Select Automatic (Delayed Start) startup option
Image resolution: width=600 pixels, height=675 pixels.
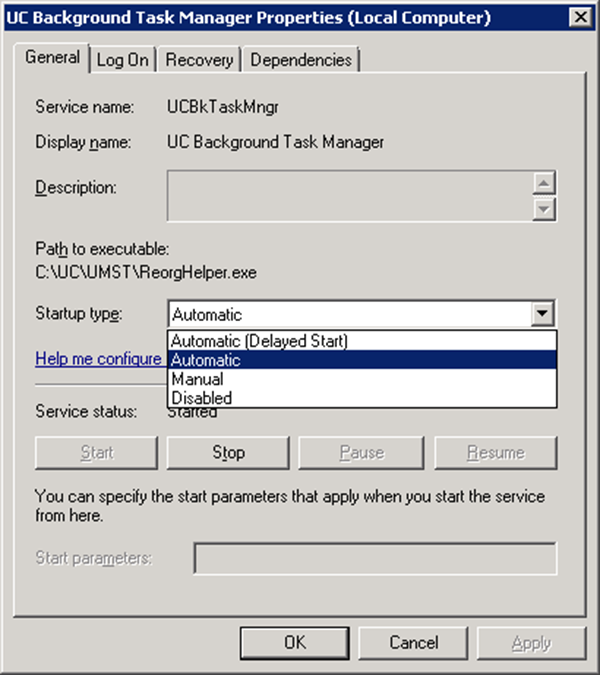[259, 341]
